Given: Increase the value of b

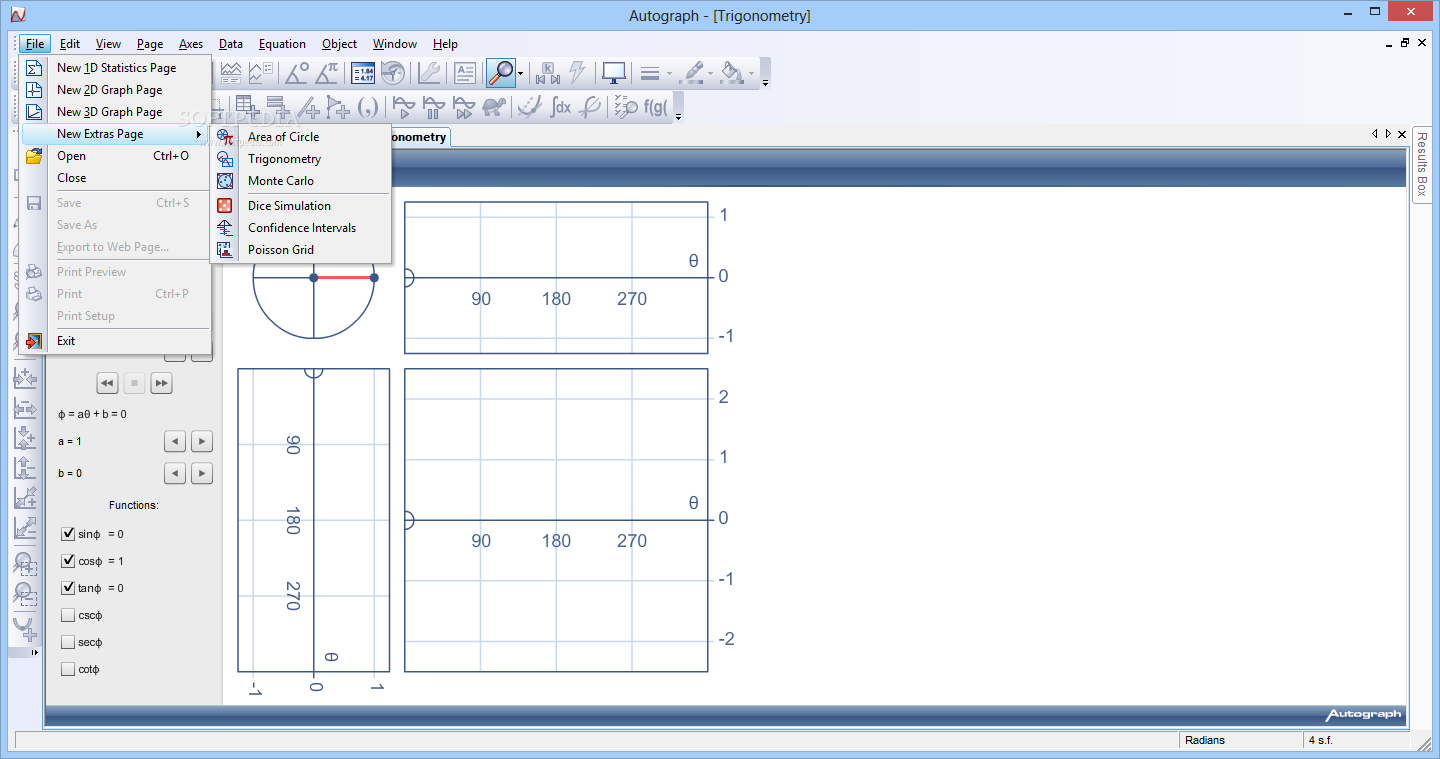Looking at the screenshot, I should click(x=201, y=473).
